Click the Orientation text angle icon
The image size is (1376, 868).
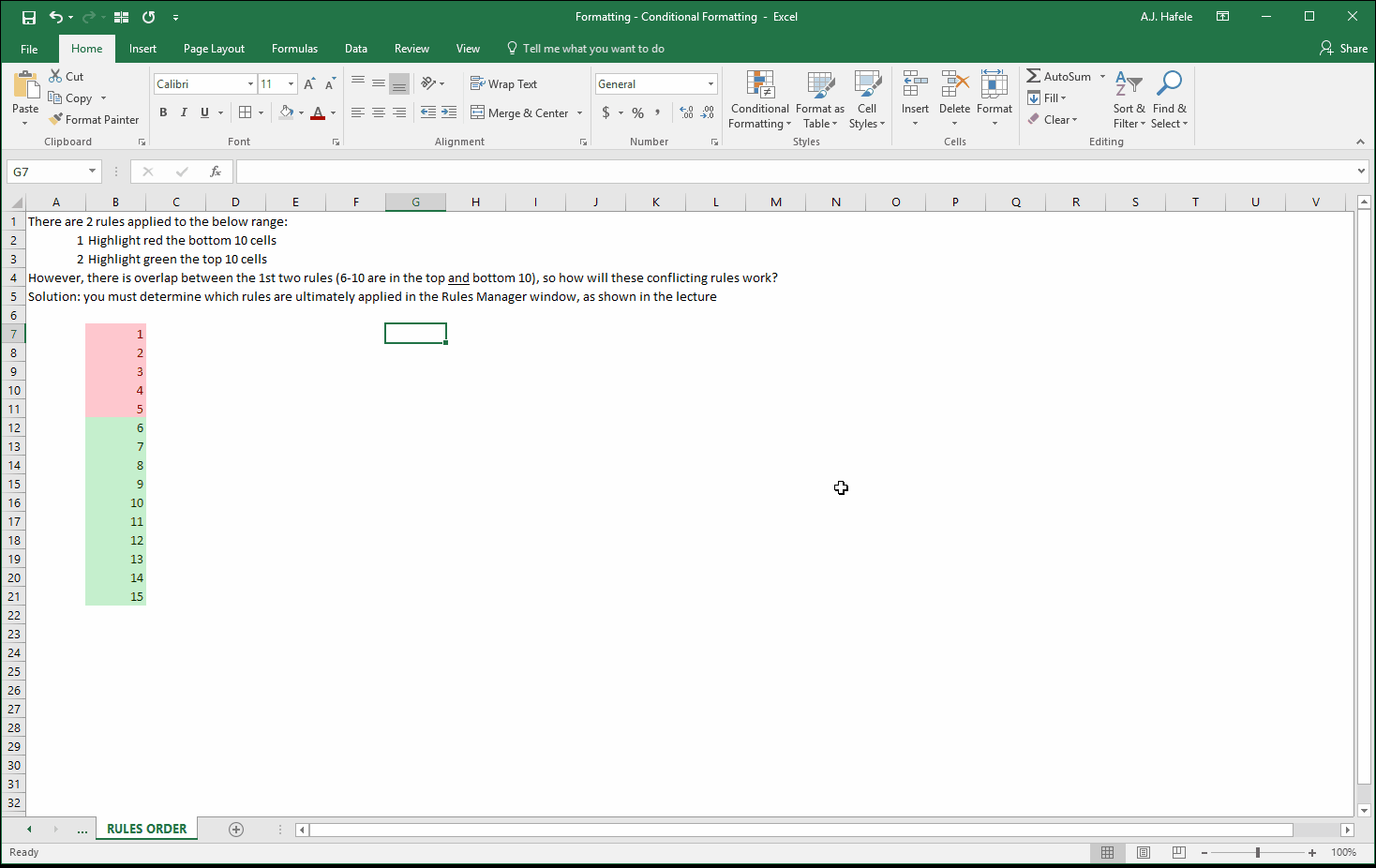coord(428,83)
